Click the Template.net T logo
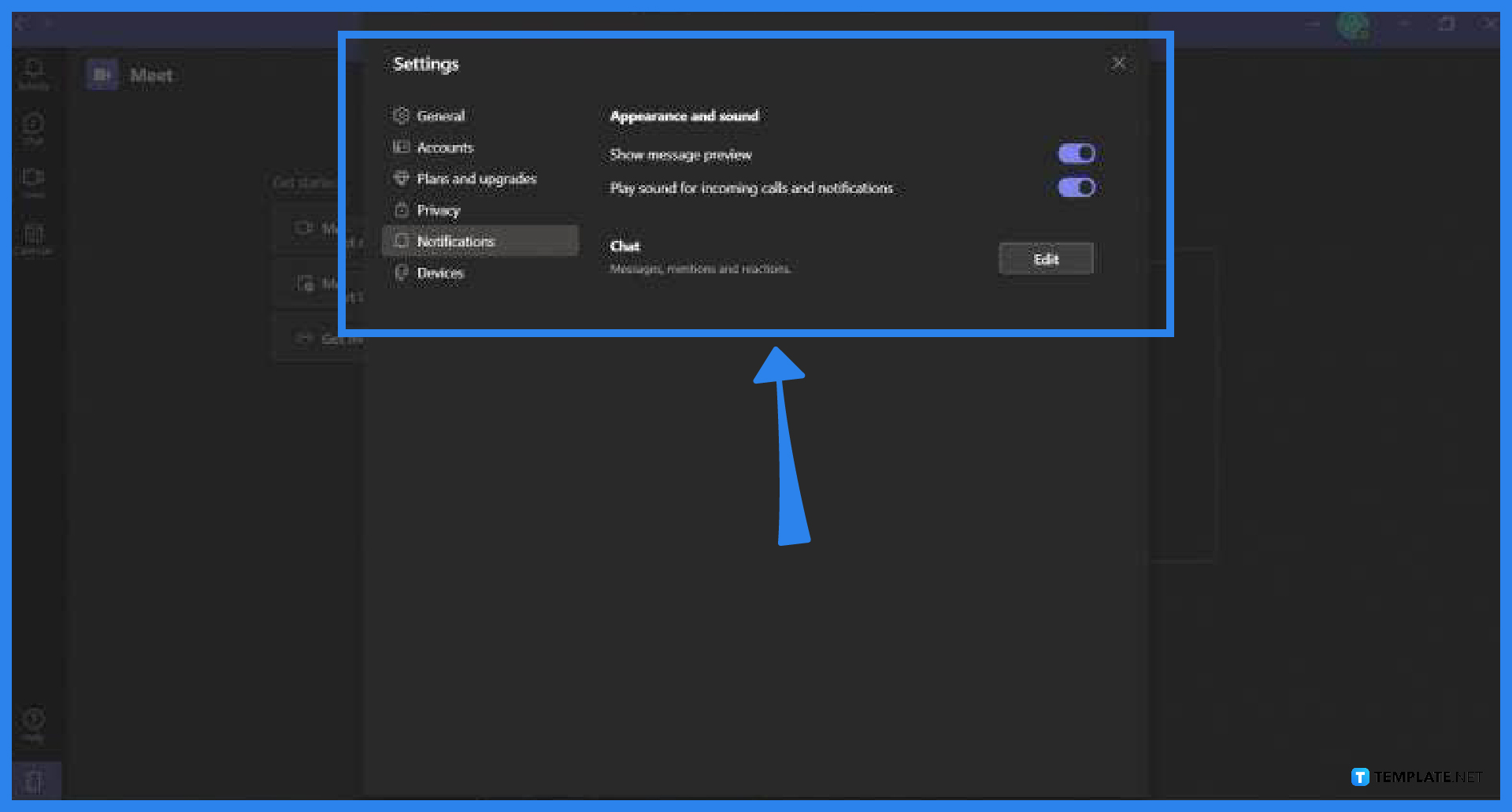Screen dimensions: 1512x812 [x=1359, y=777]
